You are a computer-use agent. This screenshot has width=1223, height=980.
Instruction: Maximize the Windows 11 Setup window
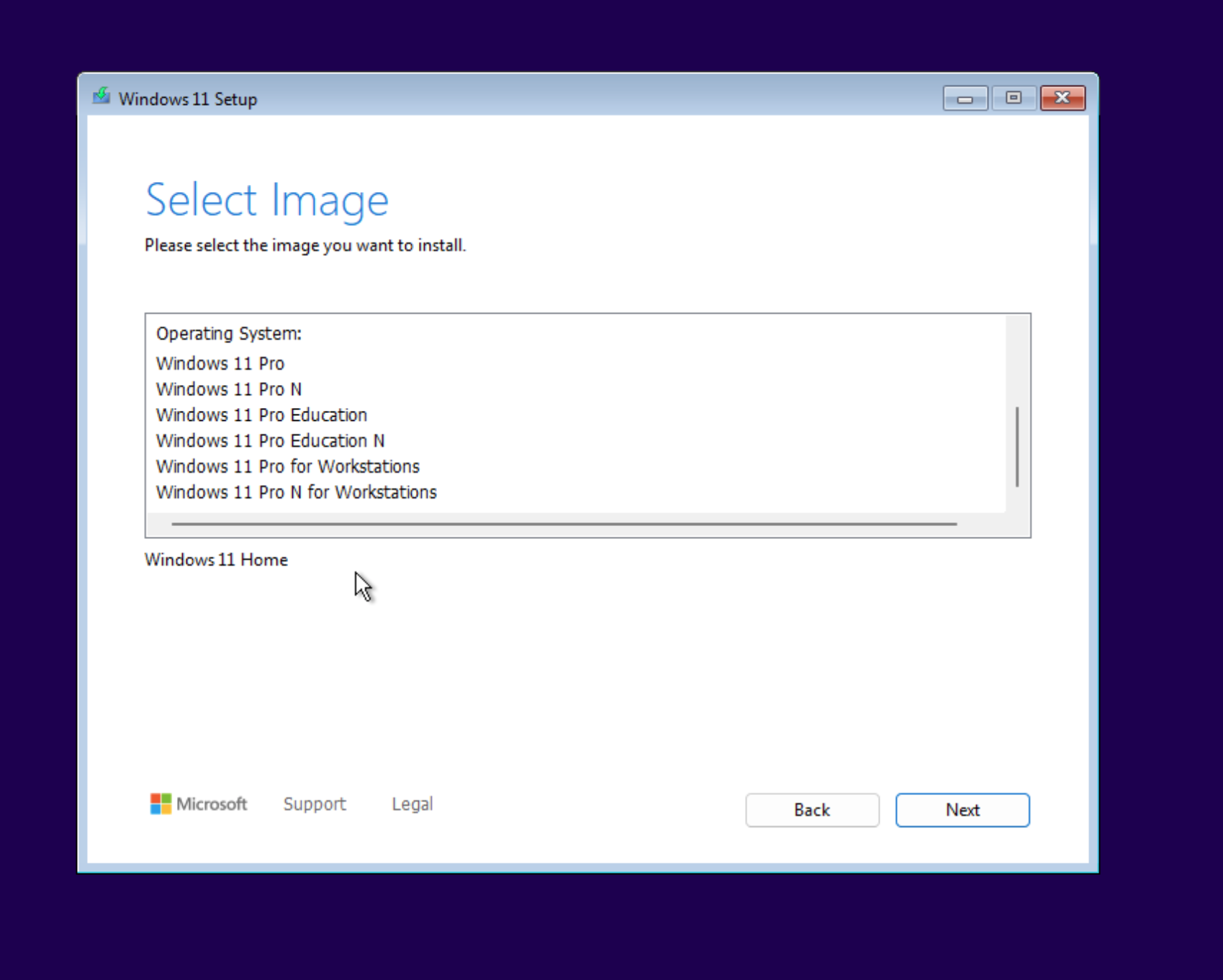[x=1014, y=98]
